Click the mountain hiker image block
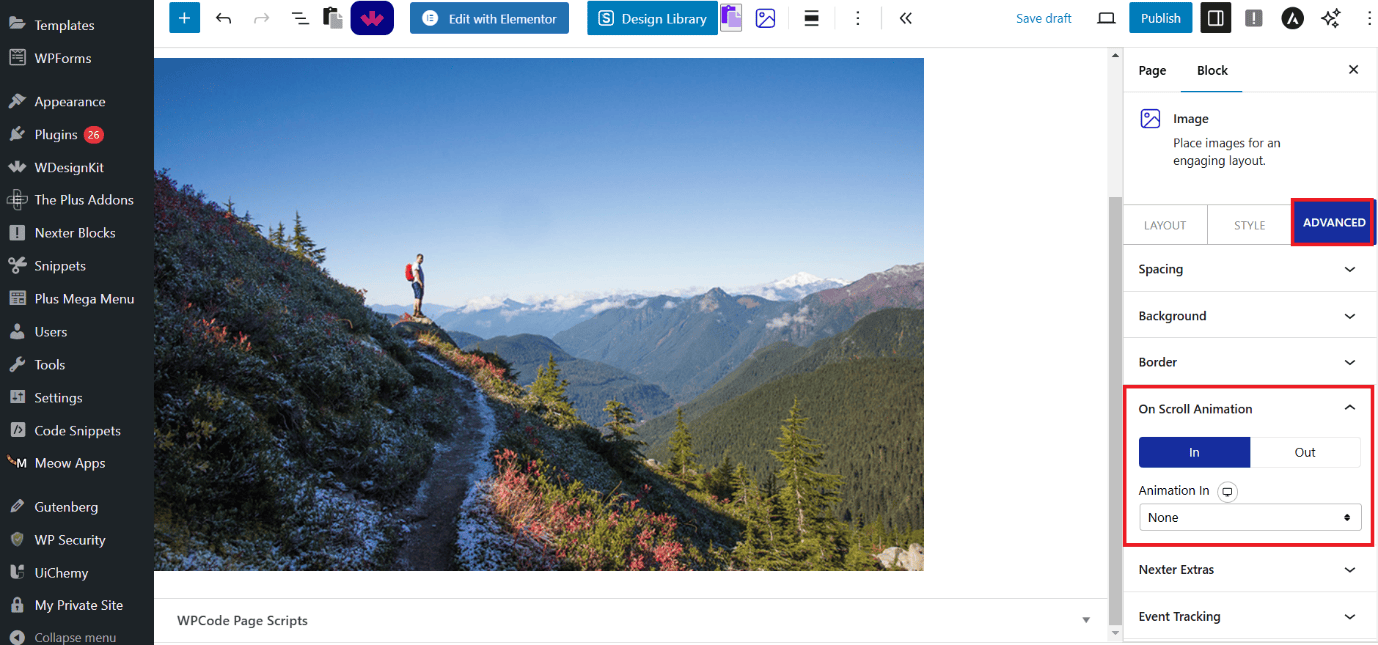The height and width of the screenshot is (645, 1378). [538, 314]
